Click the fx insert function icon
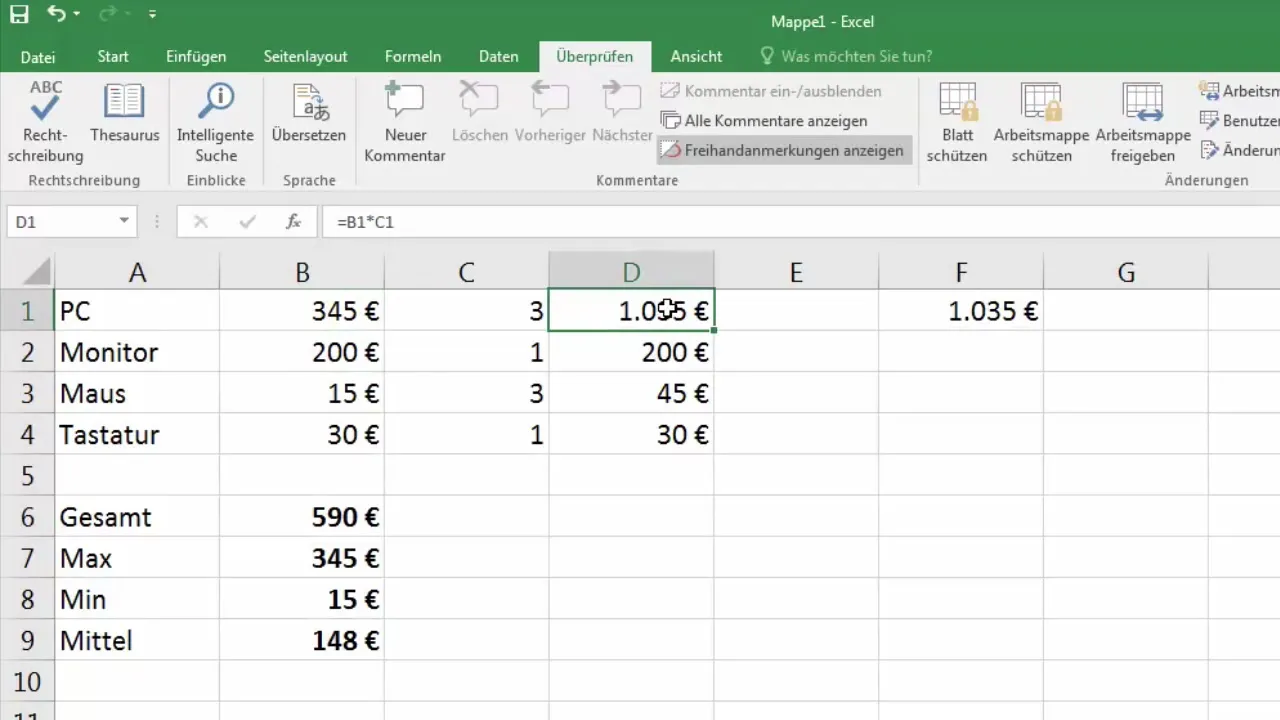Viewport: 1280px width, 720px height. point(293,222)
